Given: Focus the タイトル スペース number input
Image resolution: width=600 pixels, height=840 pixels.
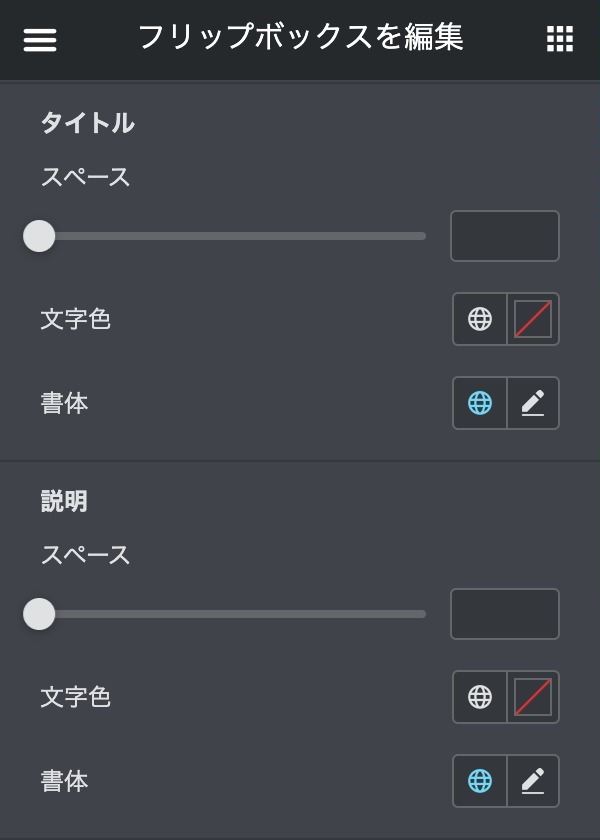Looking at the screenshot, I should click(505, 236).
